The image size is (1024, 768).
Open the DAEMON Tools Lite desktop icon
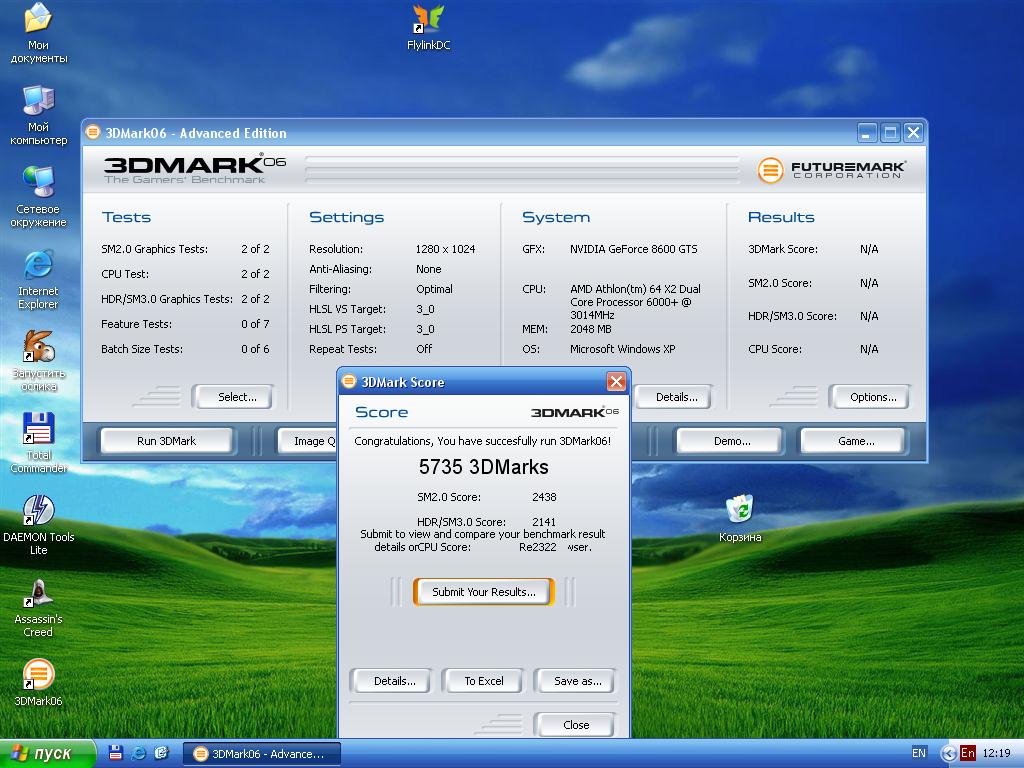pos(38,511)
